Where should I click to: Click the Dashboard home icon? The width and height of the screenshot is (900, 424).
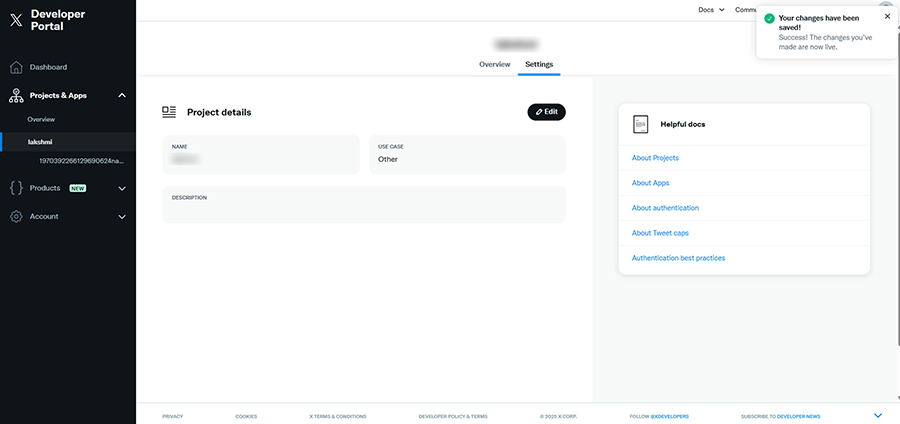click(17, 67)
